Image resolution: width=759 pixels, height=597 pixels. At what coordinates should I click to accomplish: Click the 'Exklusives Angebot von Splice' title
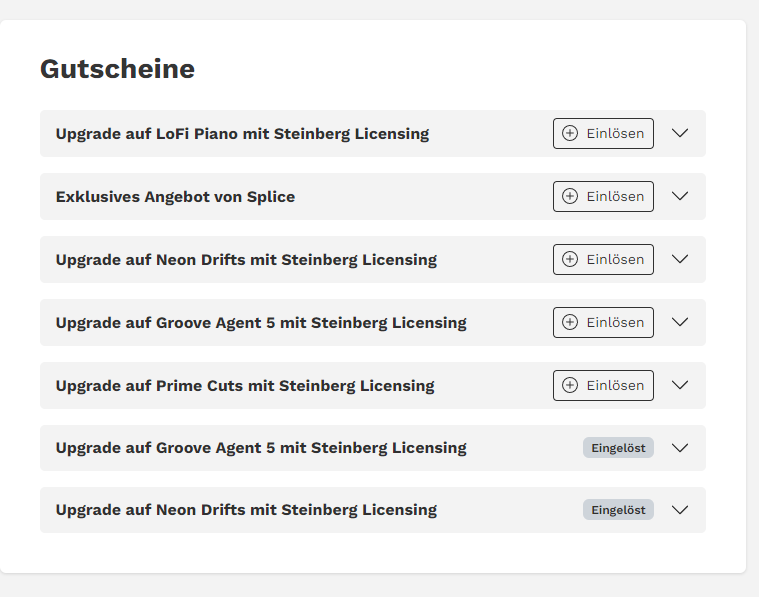tap(175, 197)
